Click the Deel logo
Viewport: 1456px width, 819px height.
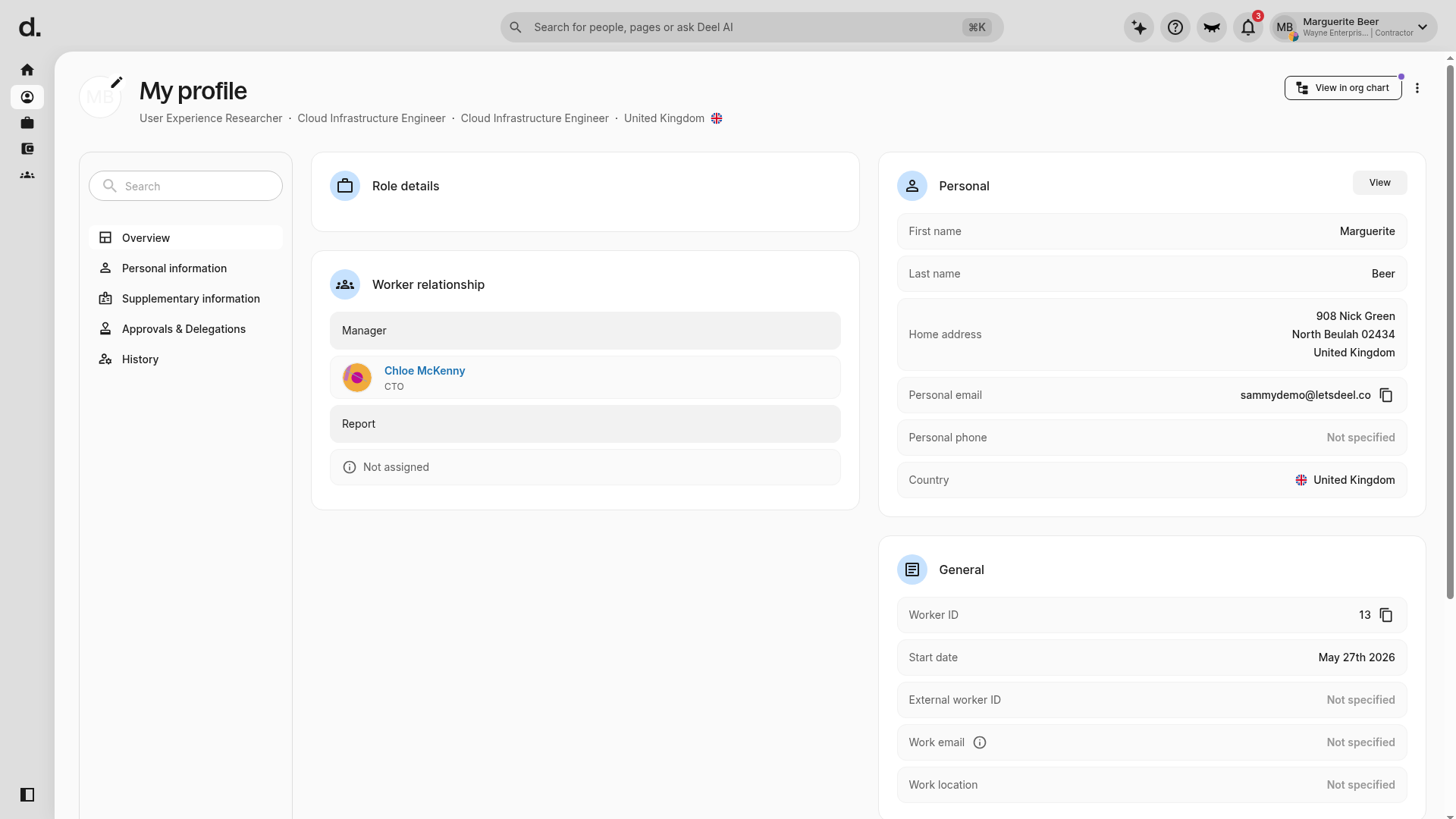coord(30,27)
